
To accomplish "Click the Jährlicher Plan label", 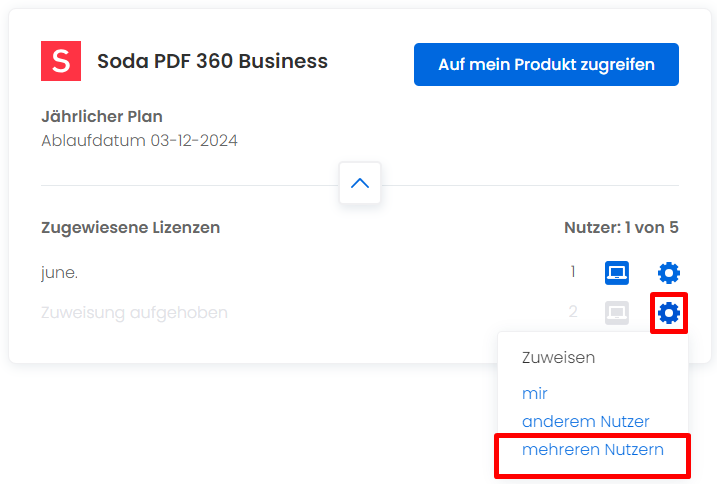I will [x=102, y=117].
